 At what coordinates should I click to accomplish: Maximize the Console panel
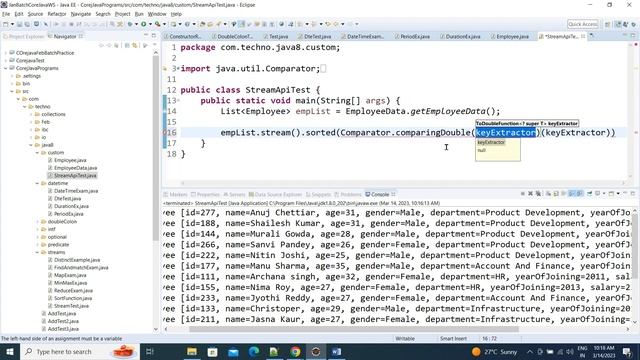pos(633,193)
